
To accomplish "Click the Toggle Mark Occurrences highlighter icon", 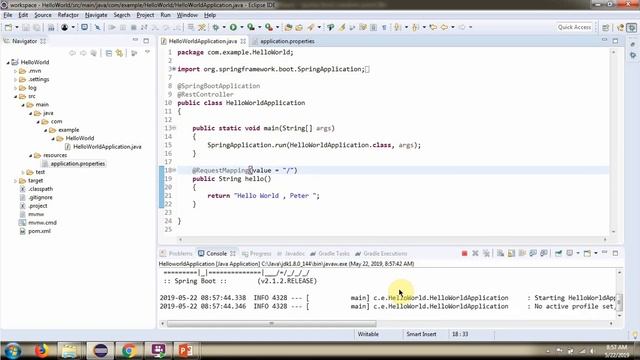I will pyautogui.click(x=342, y=27).
